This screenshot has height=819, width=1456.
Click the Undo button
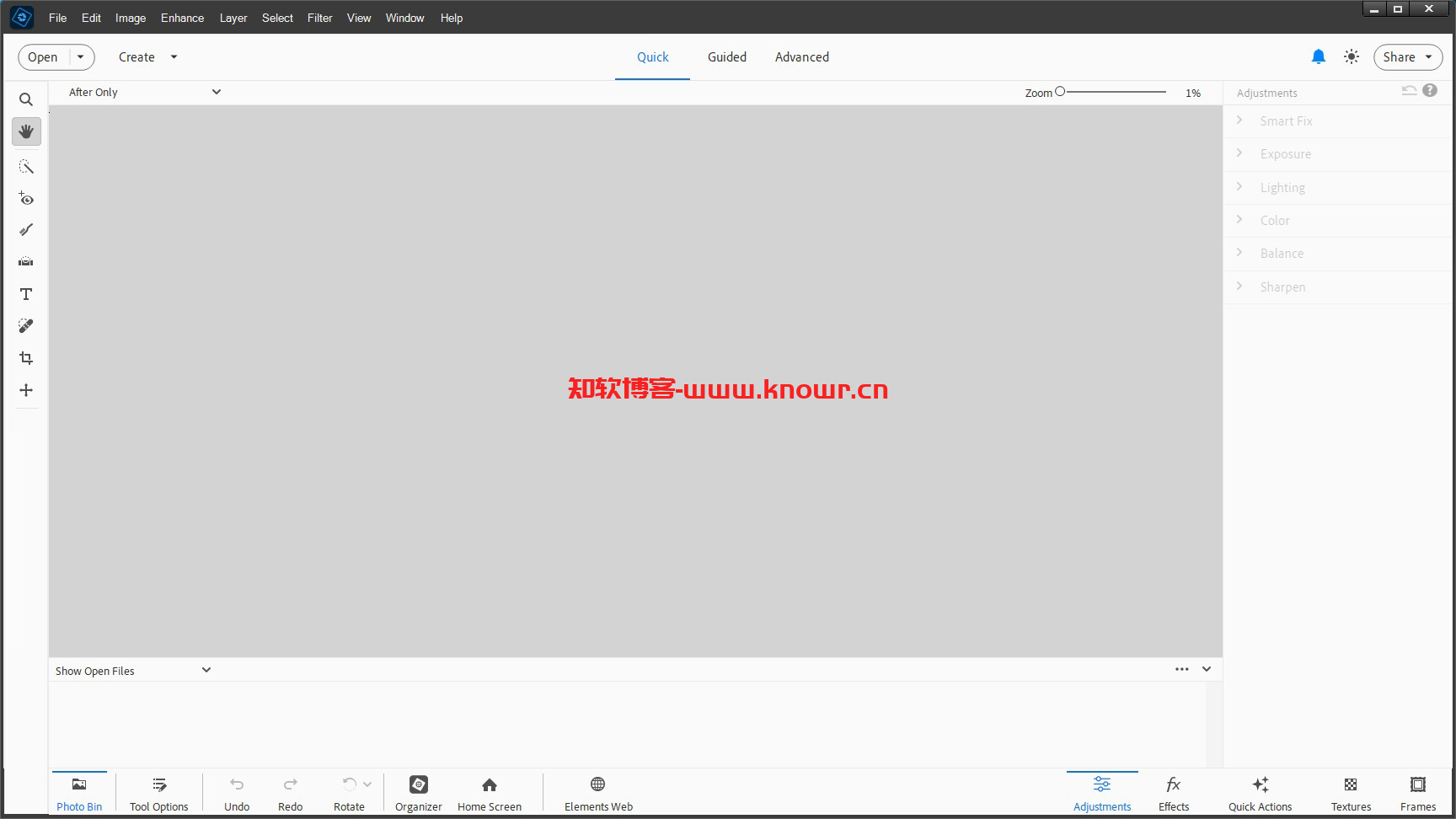[237, 794]
